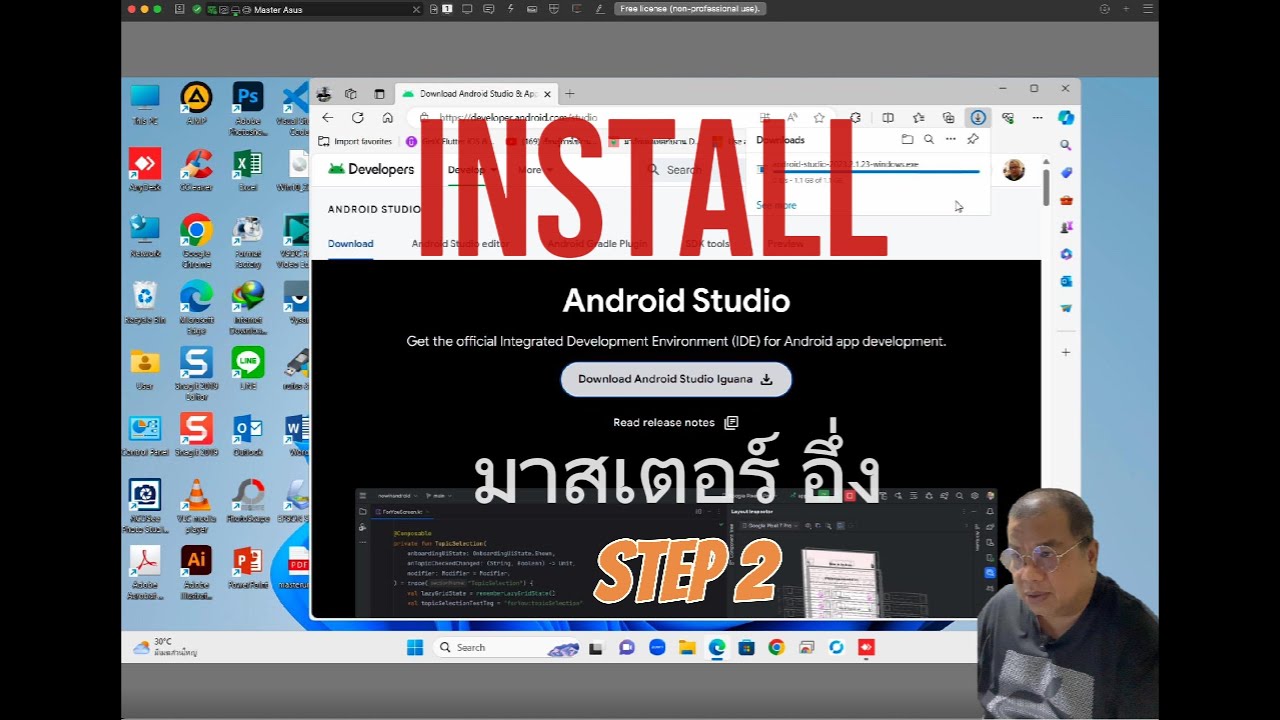Open This PC desktop icon
Image resolution: width=1280 pixels, height=720 pixels.
click(145, 104)
